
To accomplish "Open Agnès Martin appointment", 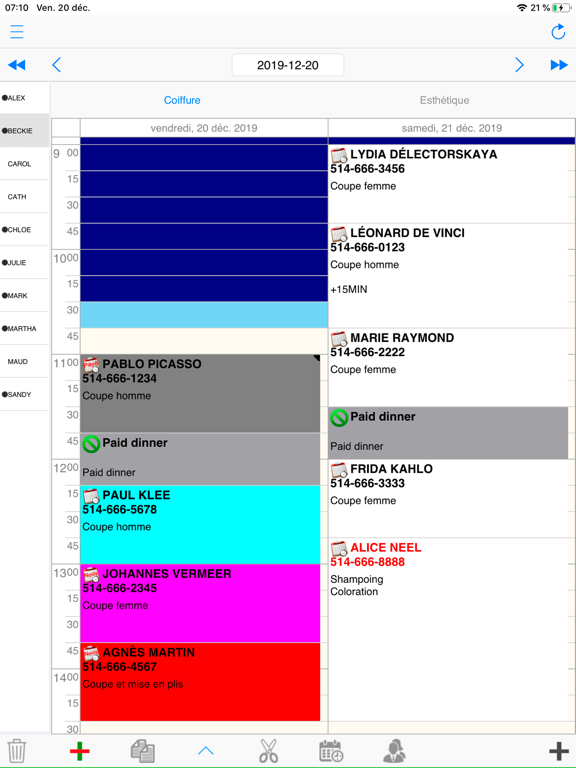I will pos(200,682).
